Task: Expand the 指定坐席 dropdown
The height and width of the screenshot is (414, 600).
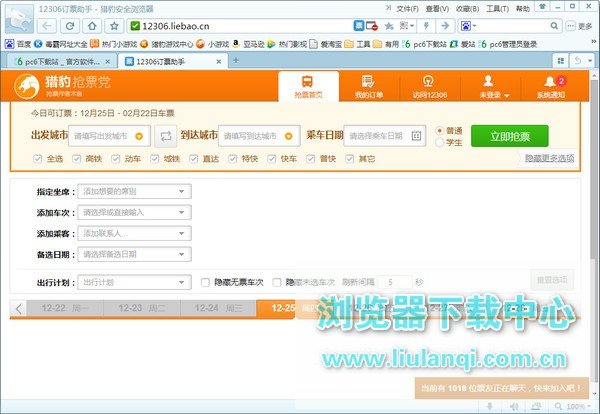Action: pyautogui.click(x=134, y=191)
